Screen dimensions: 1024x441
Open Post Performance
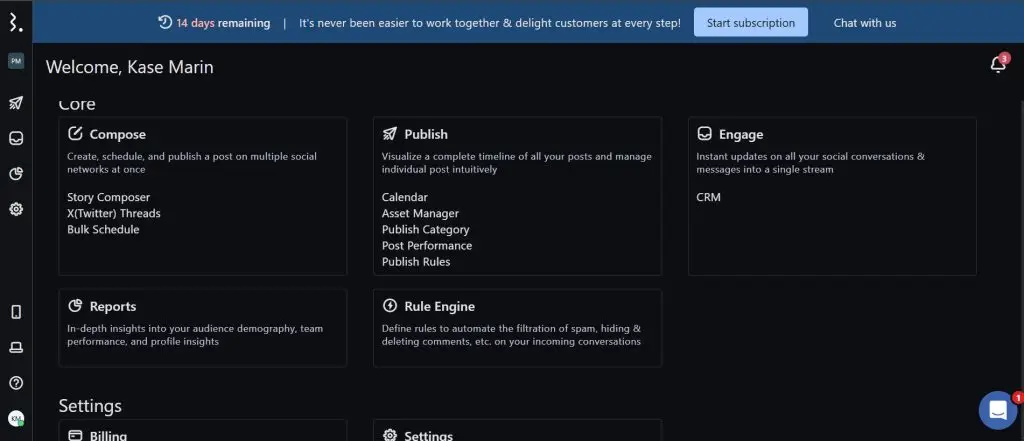click(427, 246)
